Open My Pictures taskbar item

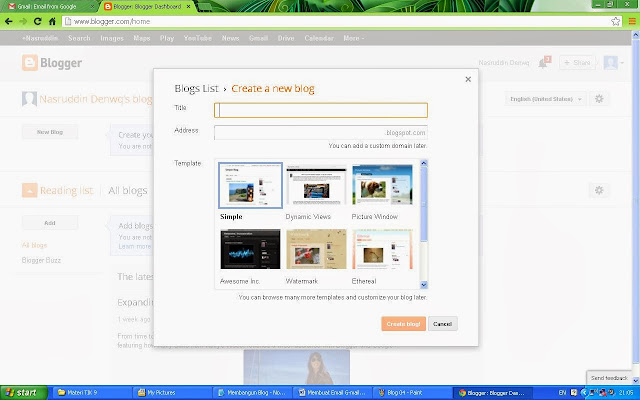[172, 393]
